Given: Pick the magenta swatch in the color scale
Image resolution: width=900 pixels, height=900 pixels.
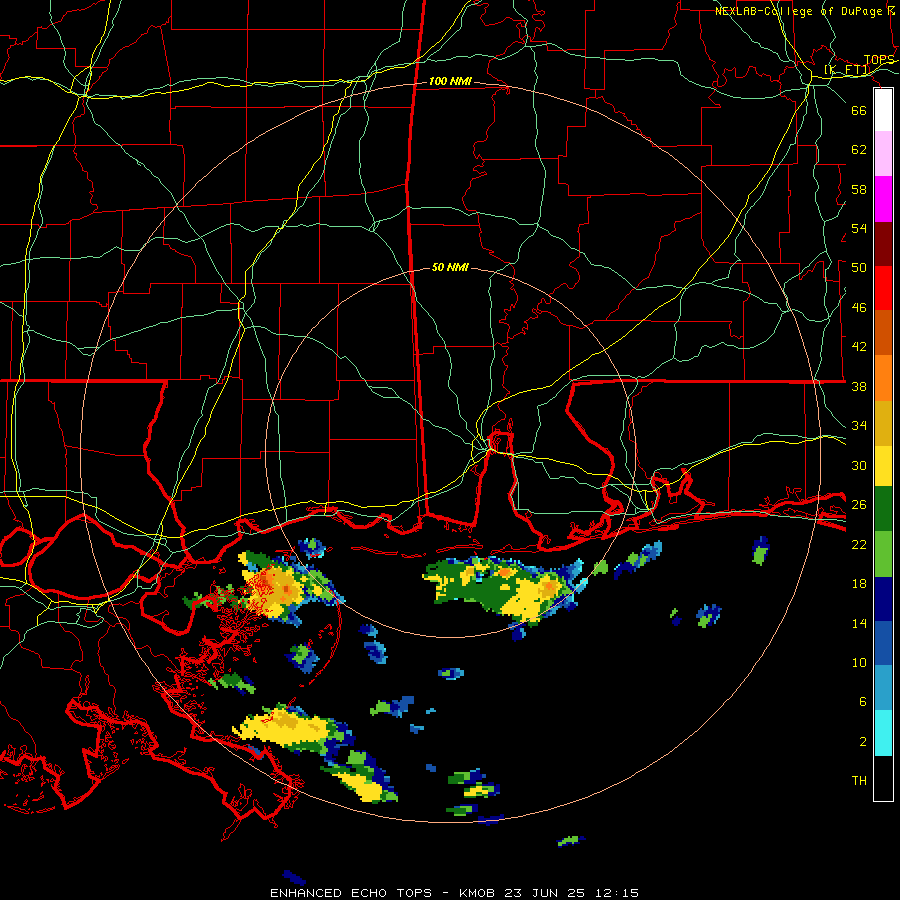Looking at the screenshot, I should (x=883, y=199).
